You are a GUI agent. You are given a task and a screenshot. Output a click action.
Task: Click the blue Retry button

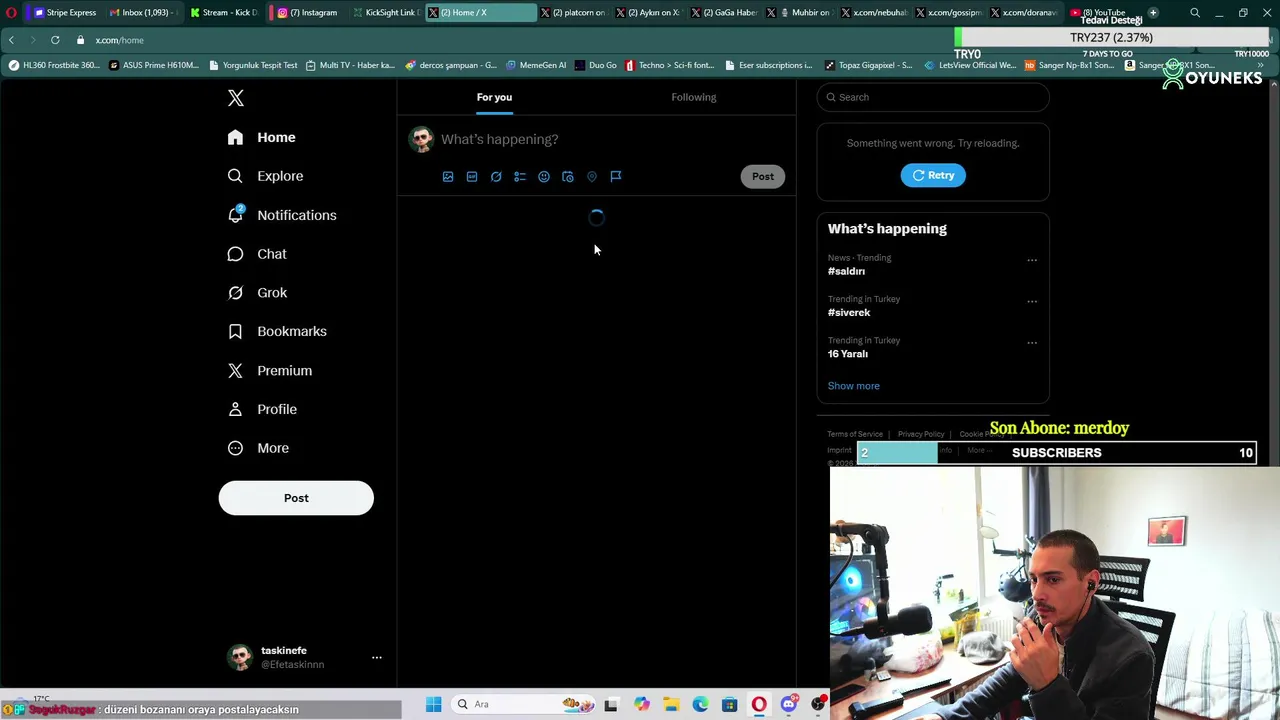coord(933,175)
